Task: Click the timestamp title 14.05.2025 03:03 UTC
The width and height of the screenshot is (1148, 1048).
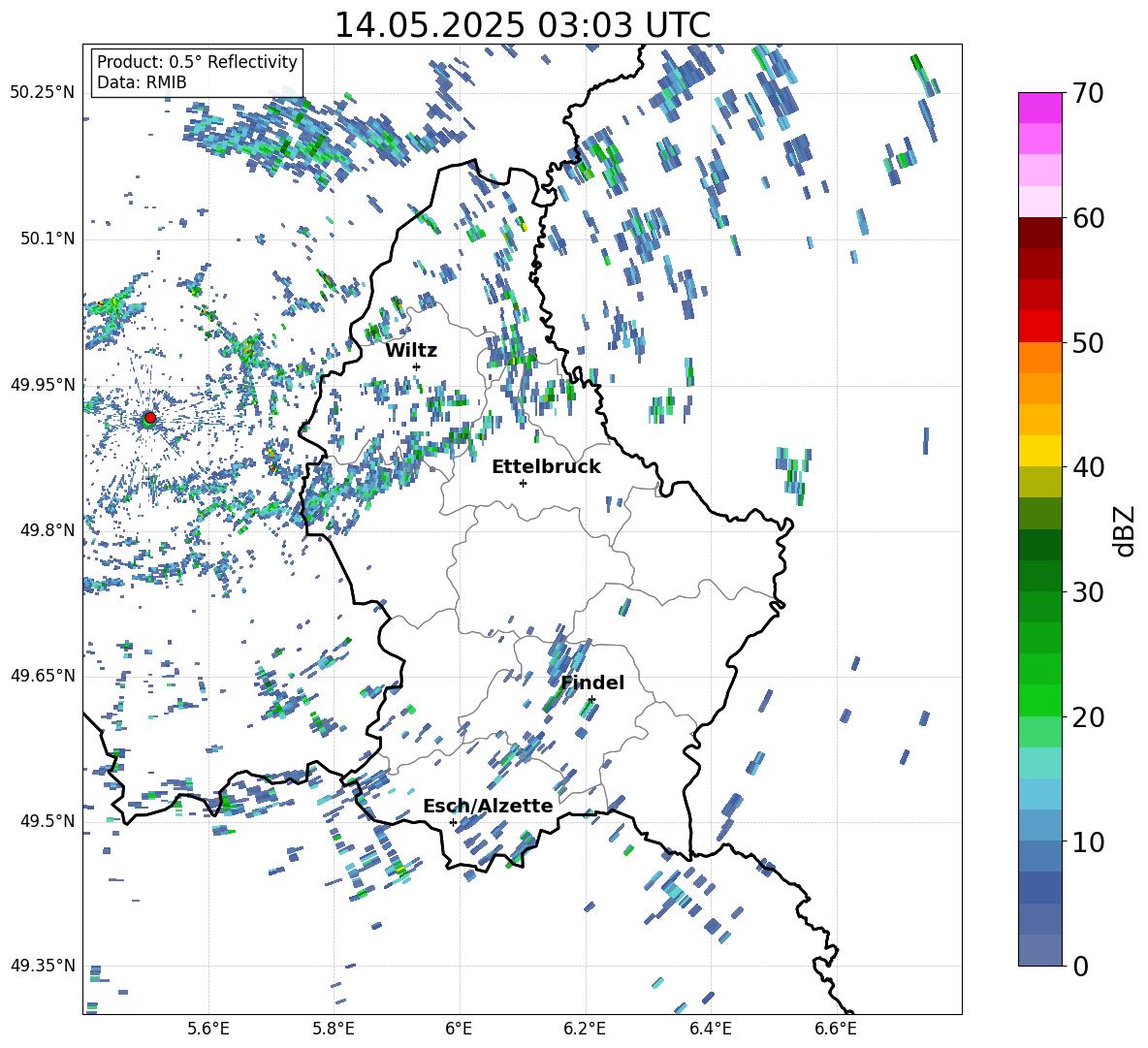Action: point(522,25)
